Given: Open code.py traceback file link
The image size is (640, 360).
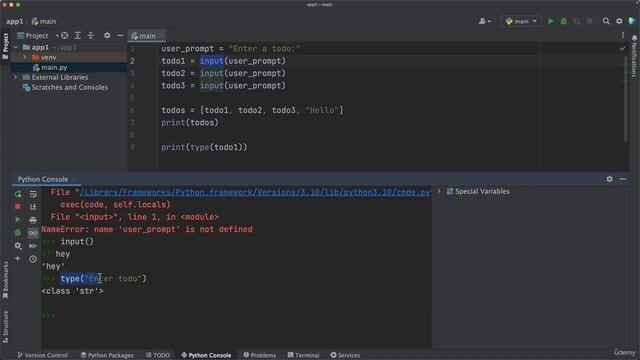Looking at the screenshot, I should click(255, 192).
